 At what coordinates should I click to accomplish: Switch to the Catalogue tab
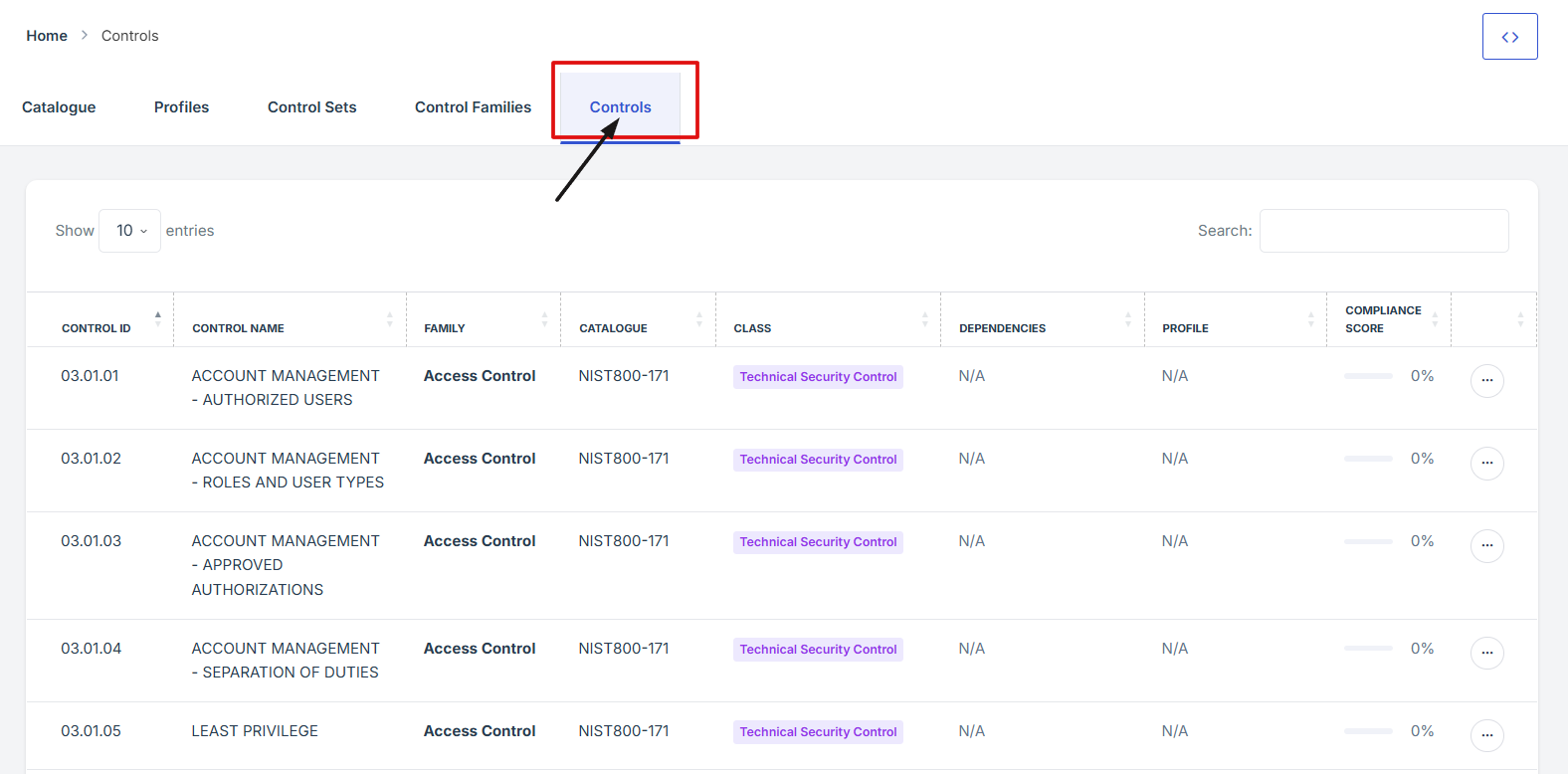pyautogui.click(x=59, y=107)
